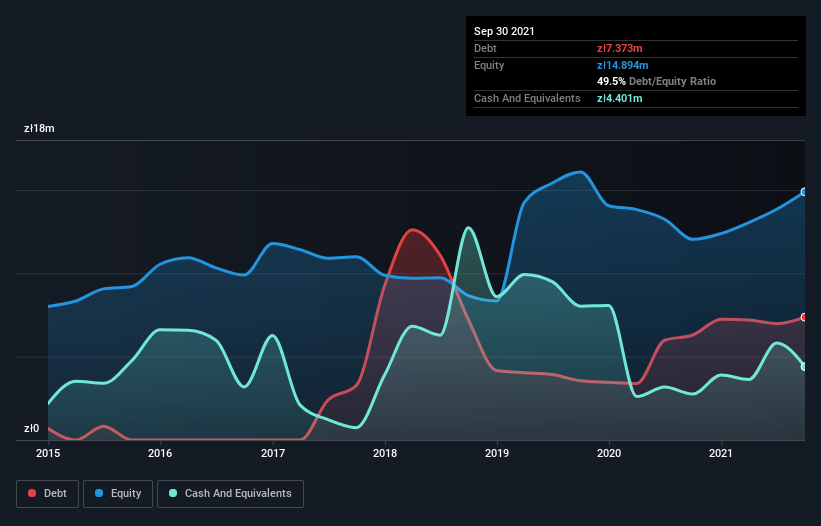Viewport: 821px width, 526px height.
Task: Click the Sep 30 2021 tooltip date
Action: coord(504,31)
